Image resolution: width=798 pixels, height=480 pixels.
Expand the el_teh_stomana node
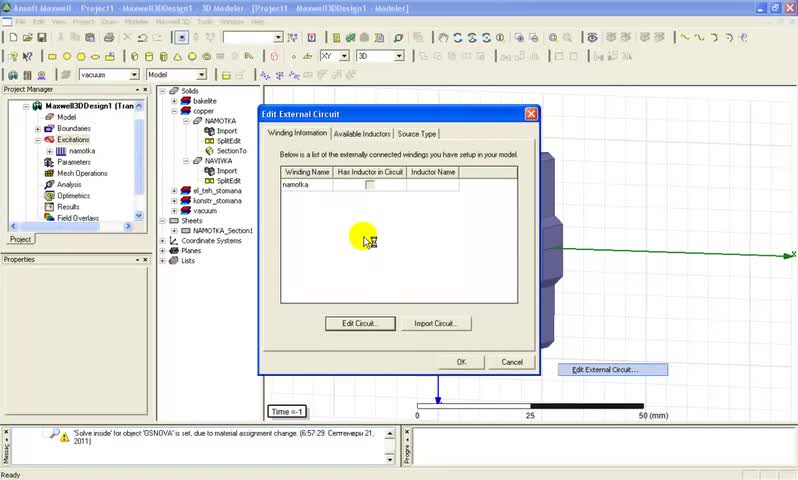coord(174,191)
